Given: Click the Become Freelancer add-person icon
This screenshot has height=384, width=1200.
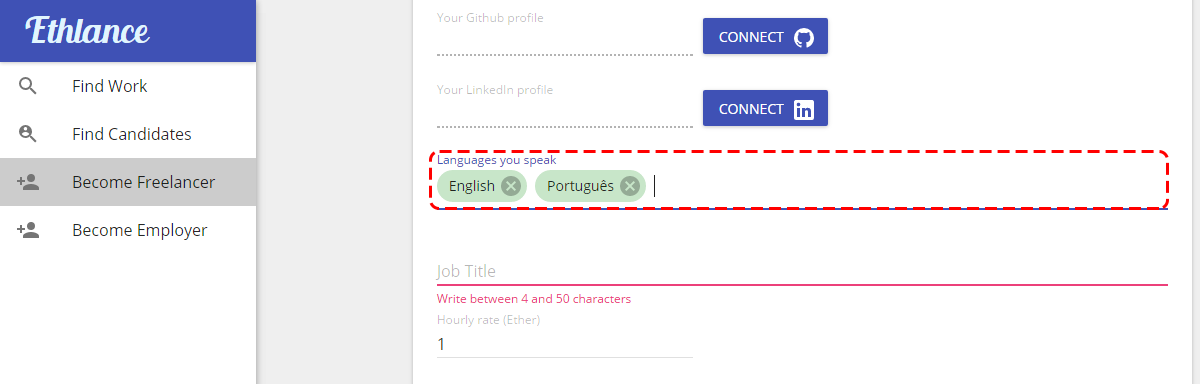Looking at the screenshot, I should click(x=28, y=182).
